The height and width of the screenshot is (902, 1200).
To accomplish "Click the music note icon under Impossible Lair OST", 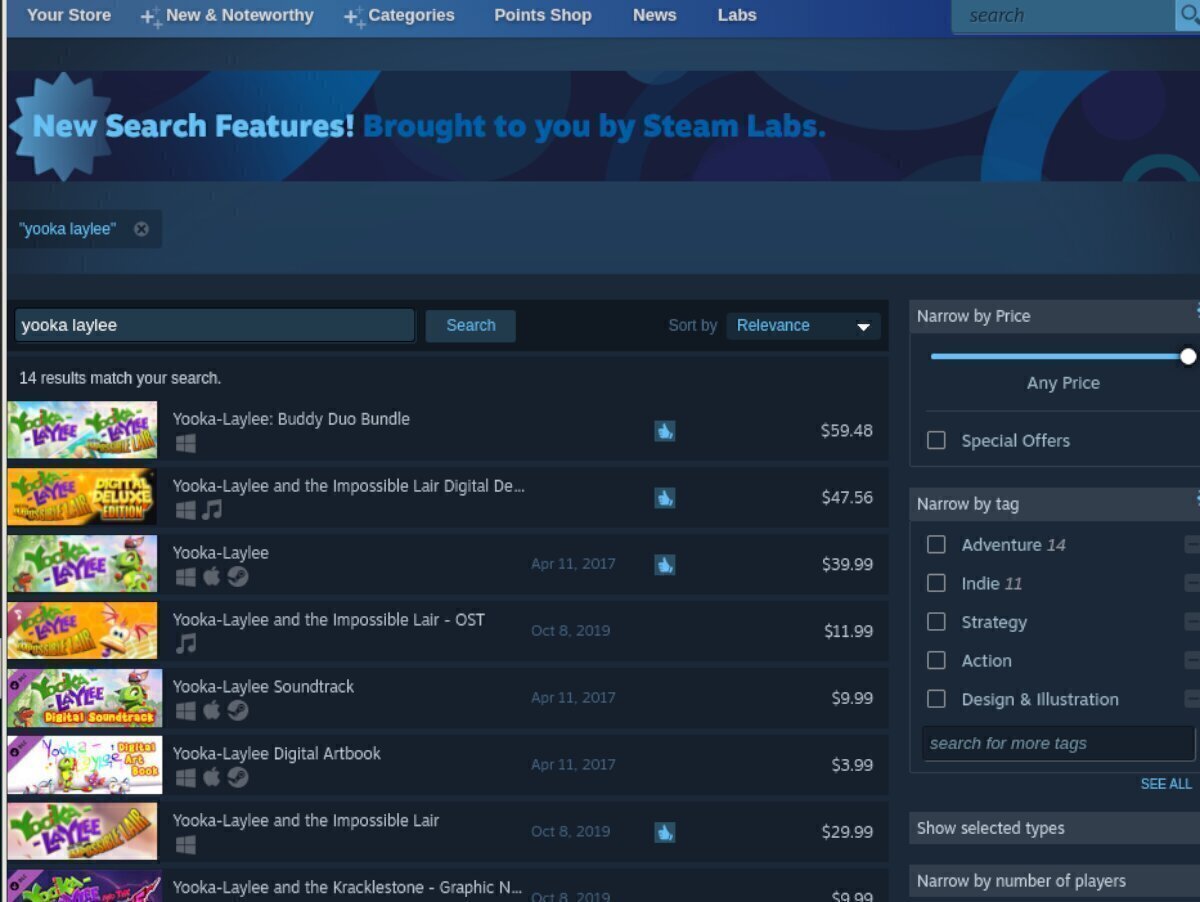I will (186, 644).
